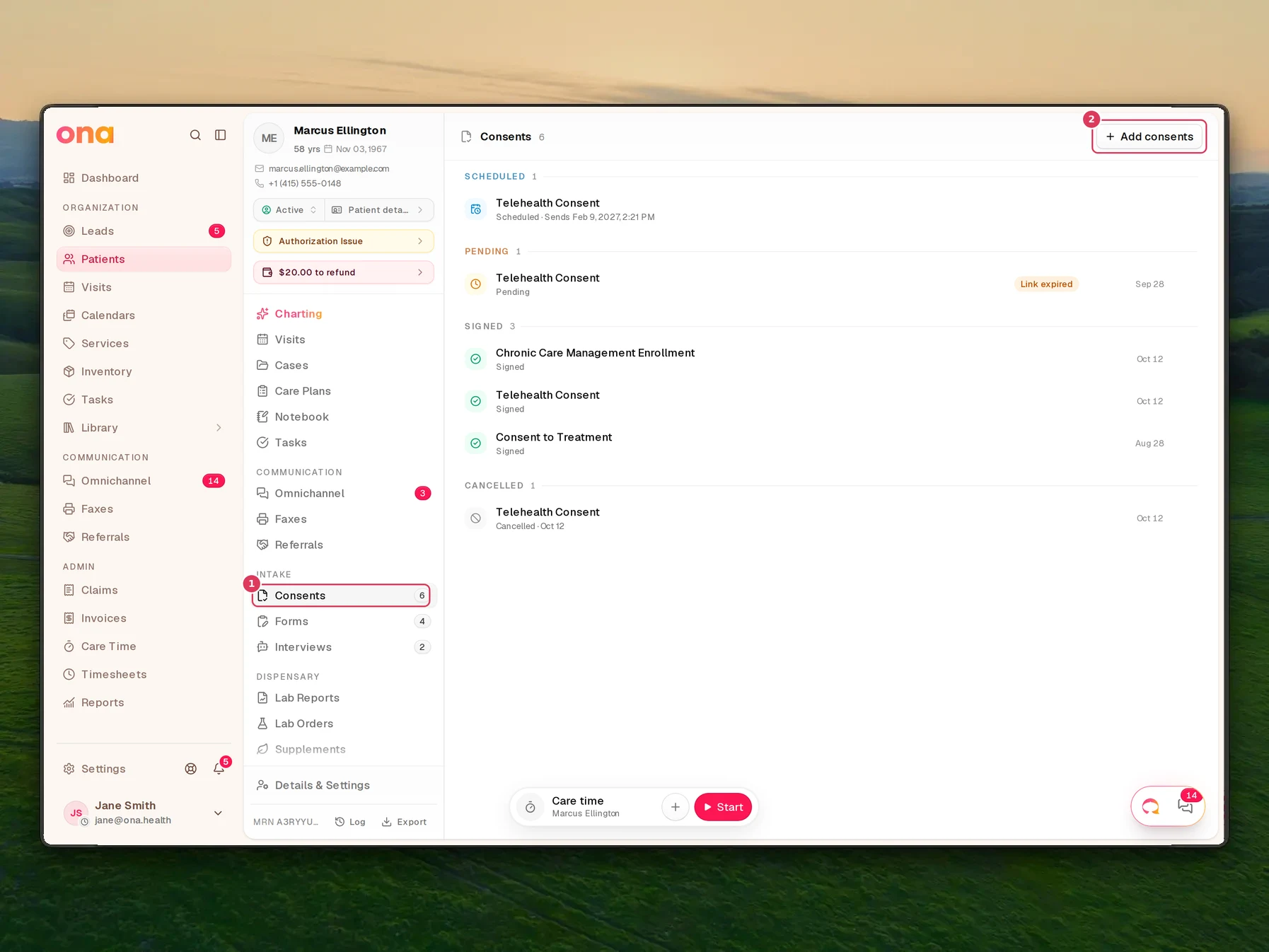Expand the Authorization Issue banner
Screen dimensions: 1269x952
344,241
